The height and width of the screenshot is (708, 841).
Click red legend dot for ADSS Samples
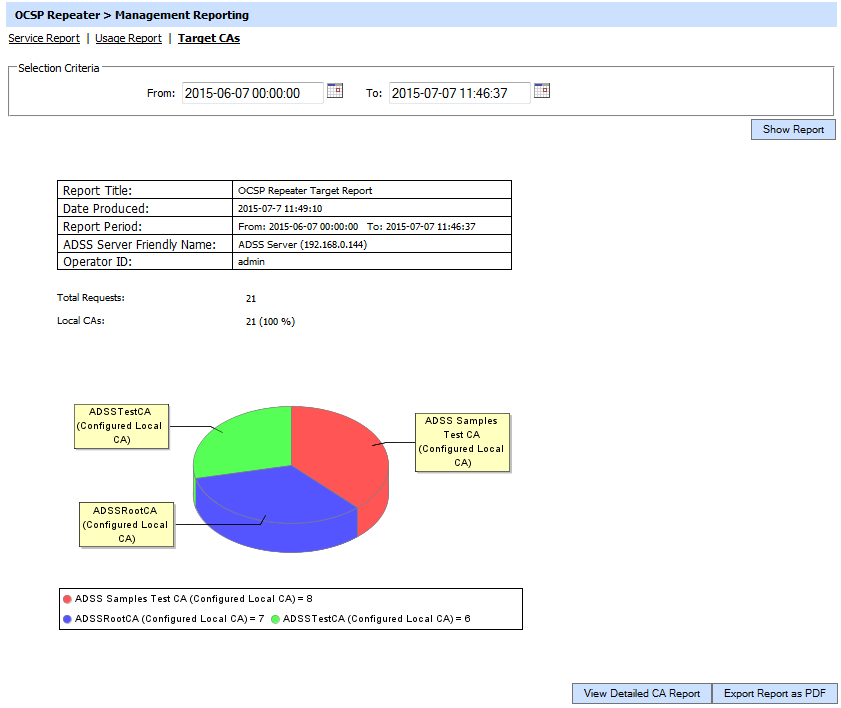(68, 599)
